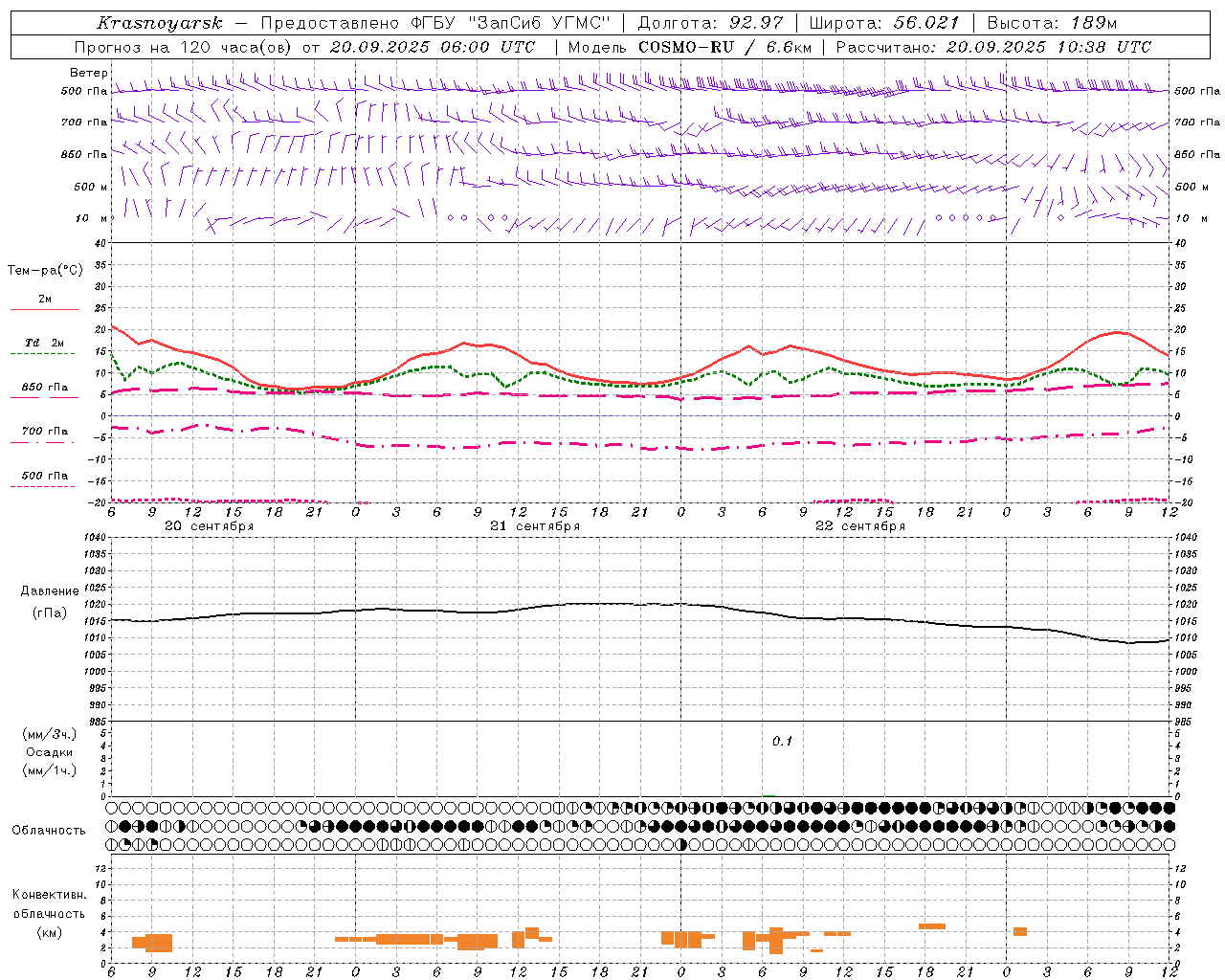Click the "22 сентября" date label
Image resolution: width=1225 pixels, height=980 pixels.
point(860,526)
